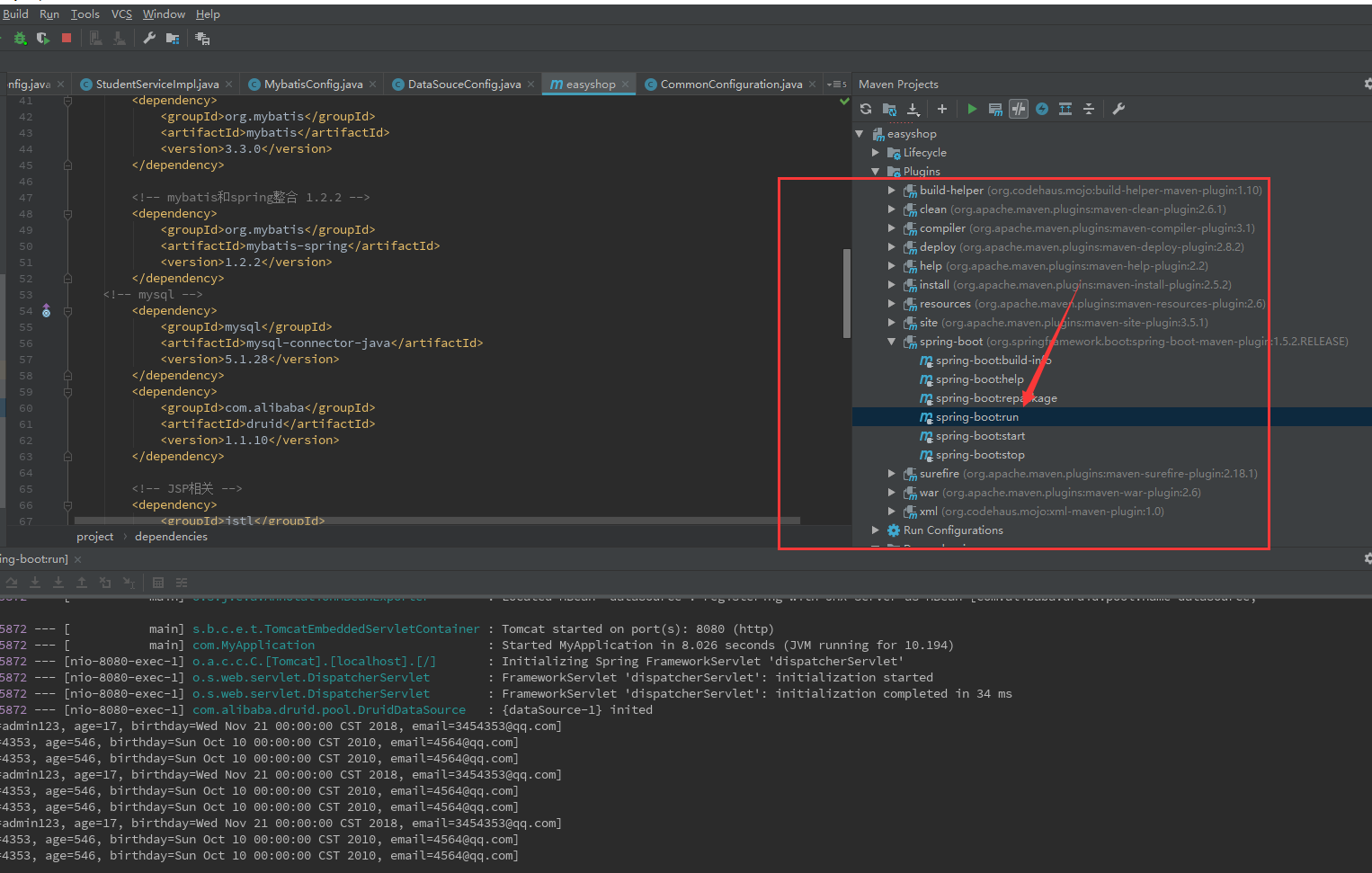Collapse the spring-boot plugin node
The height and width of the screenshot is (873, 1372).
890,342
